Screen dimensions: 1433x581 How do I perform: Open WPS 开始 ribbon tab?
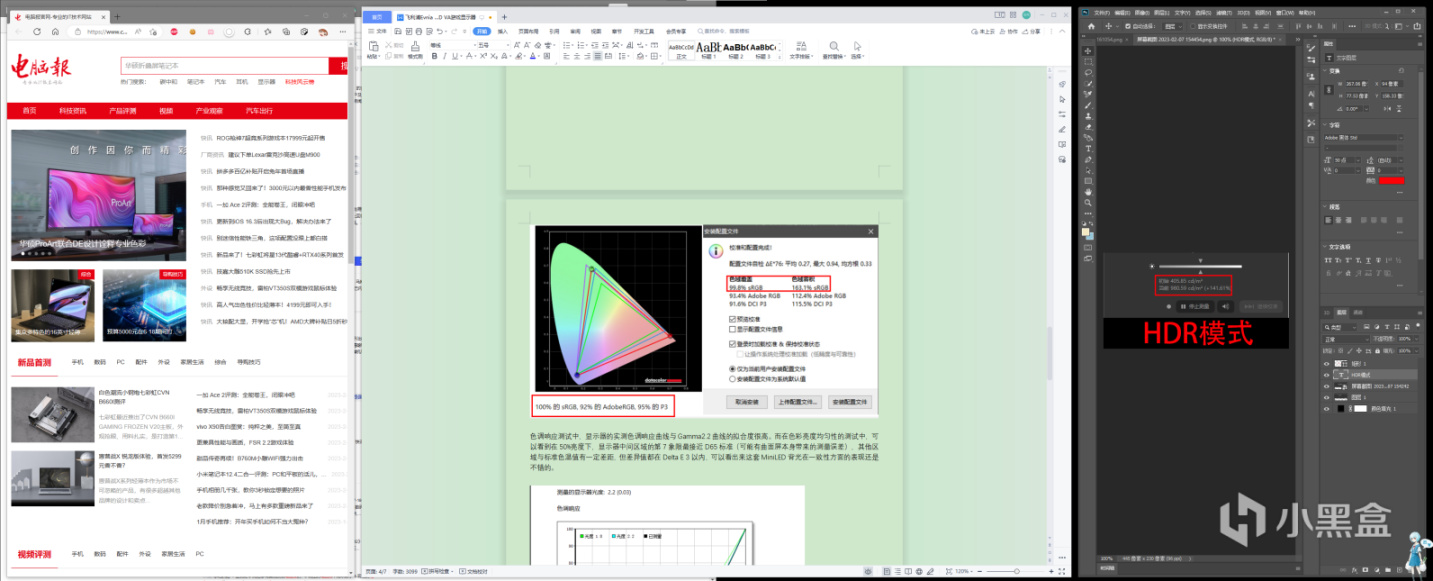pos(482,31)
